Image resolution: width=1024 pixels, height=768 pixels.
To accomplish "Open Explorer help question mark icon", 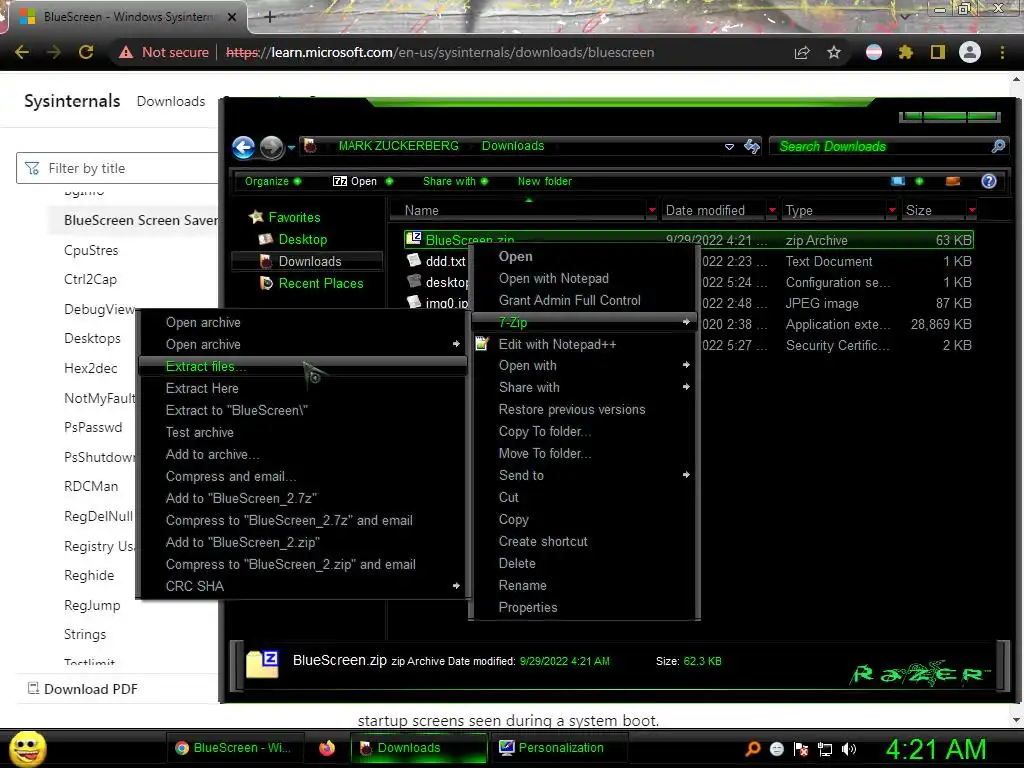I will click(x=989, y=181).
